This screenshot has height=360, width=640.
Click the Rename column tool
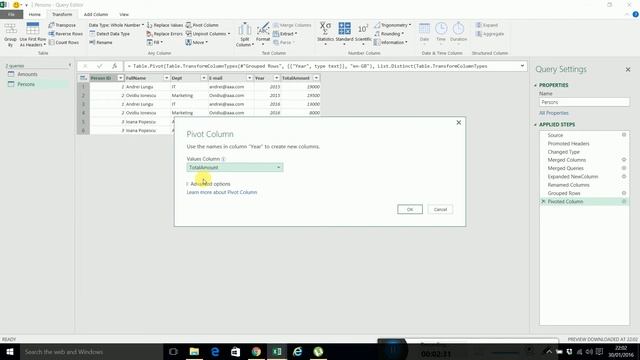pos(101,42)
